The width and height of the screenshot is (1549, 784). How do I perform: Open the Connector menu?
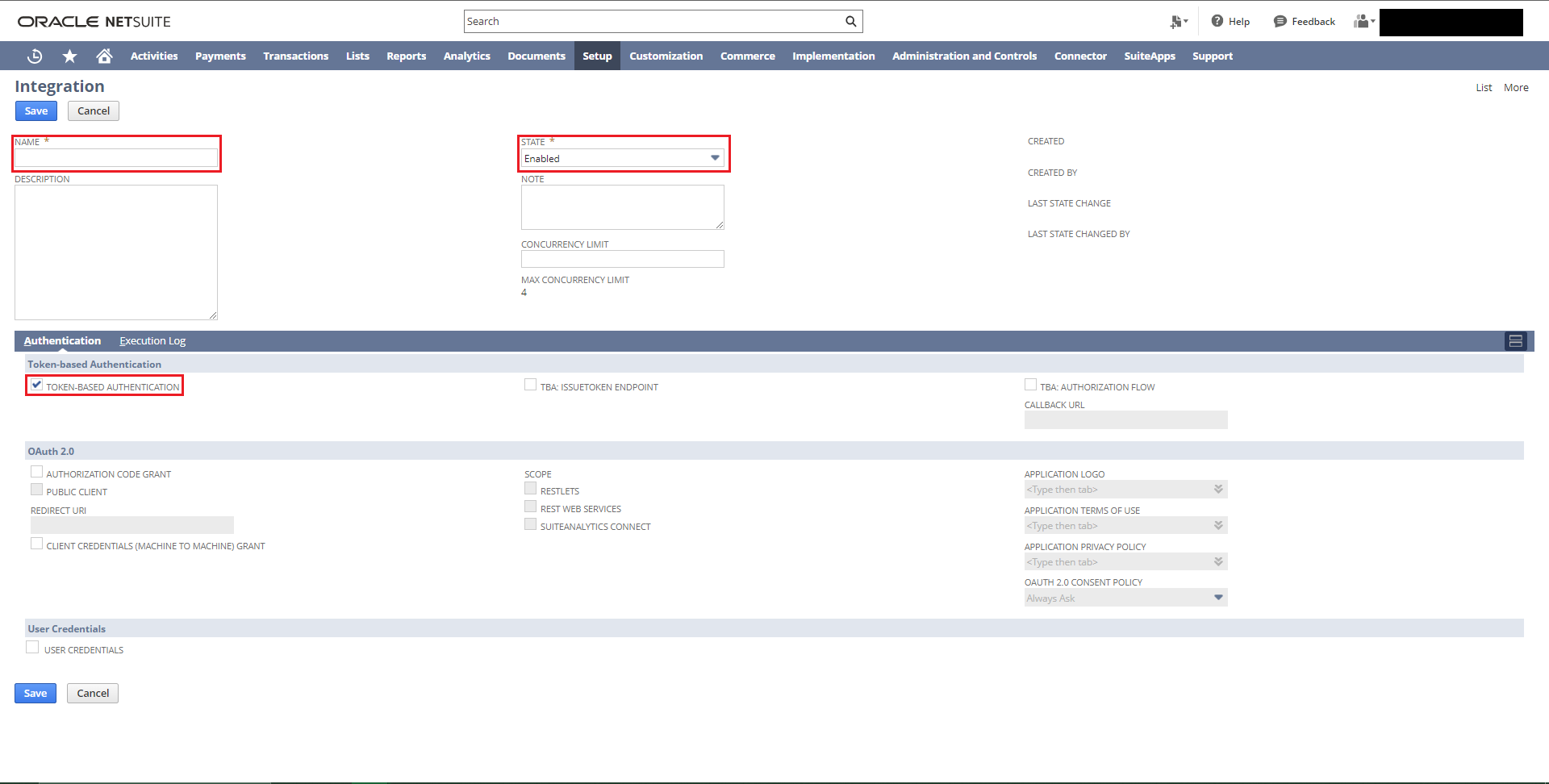[x=1080, y=56]
